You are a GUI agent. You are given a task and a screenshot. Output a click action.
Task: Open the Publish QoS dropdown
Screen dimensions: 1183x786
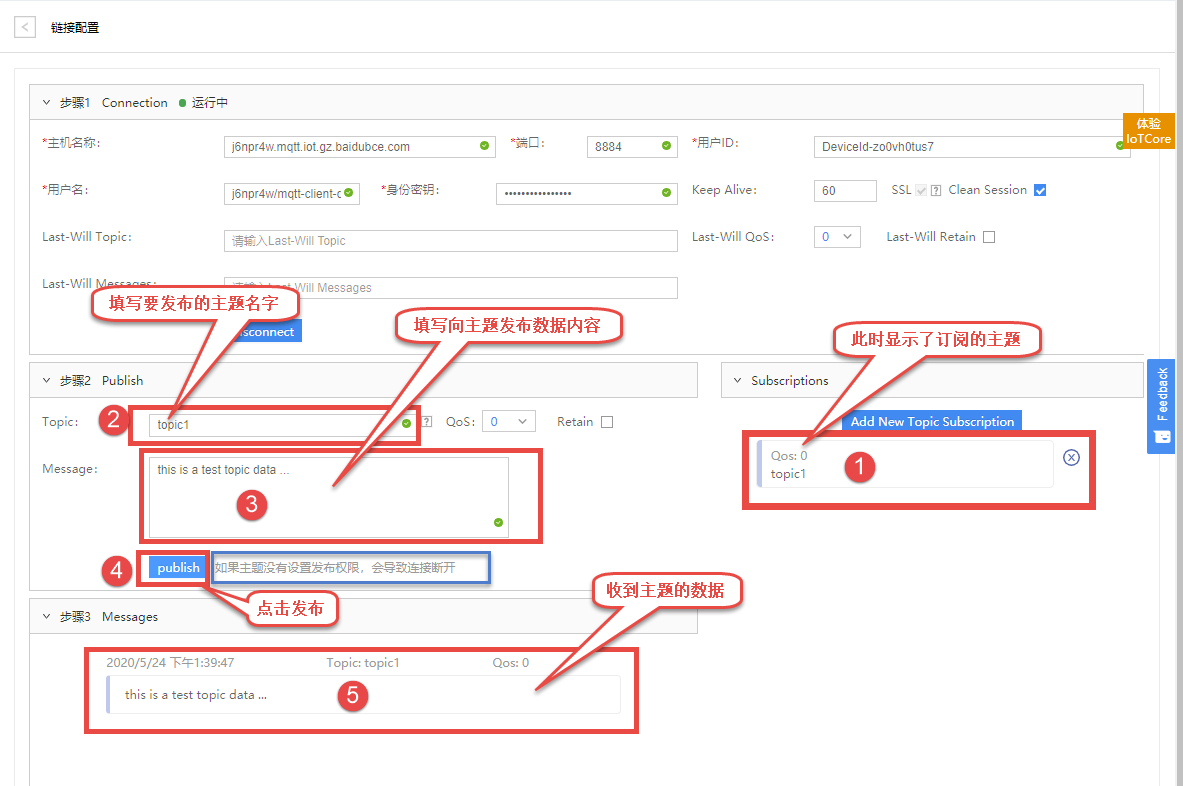click(509, 422)
